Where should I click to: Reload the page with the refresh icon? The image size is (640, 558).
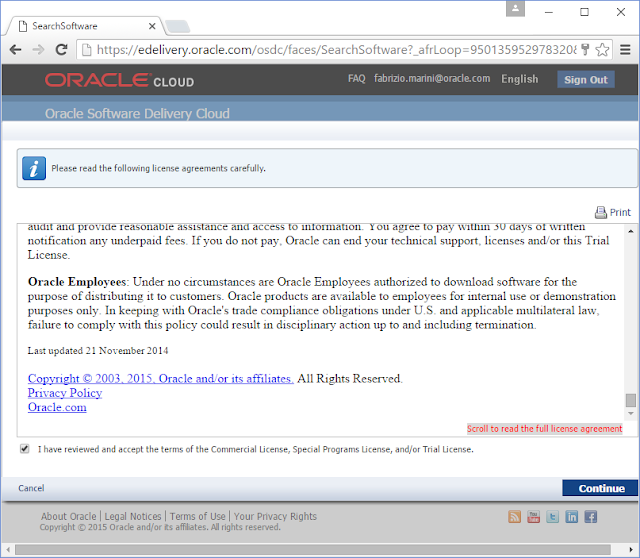(x=61, y=50)
